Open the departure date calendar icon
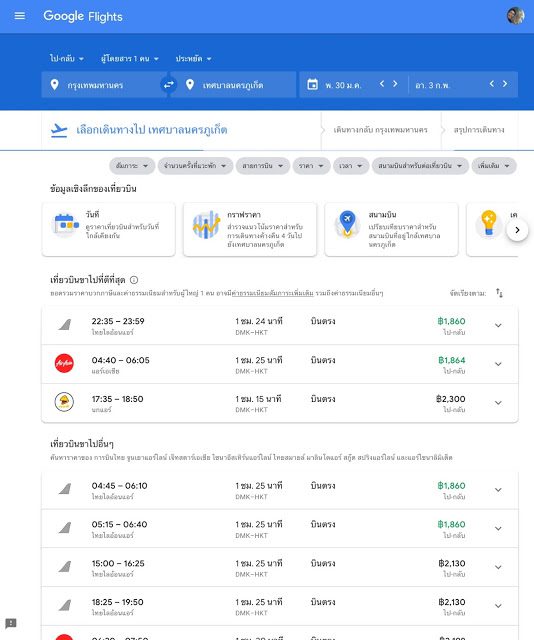 click(x=312, y=85)
